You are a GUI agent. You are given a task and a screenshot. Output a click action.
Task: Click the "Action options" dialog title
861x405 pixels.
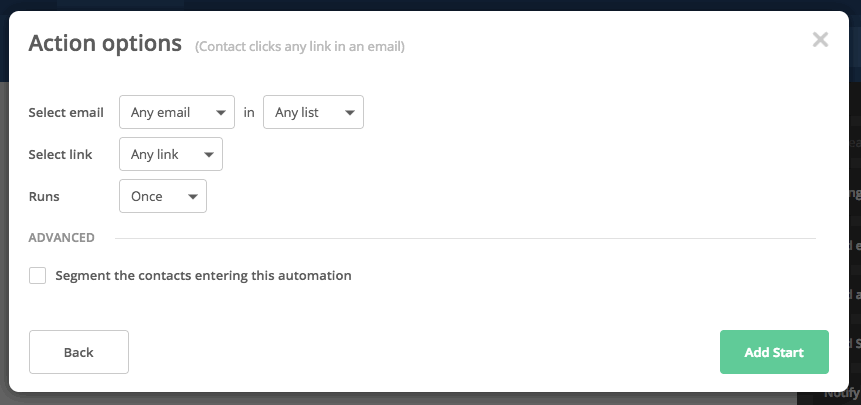tap(105, 43)
